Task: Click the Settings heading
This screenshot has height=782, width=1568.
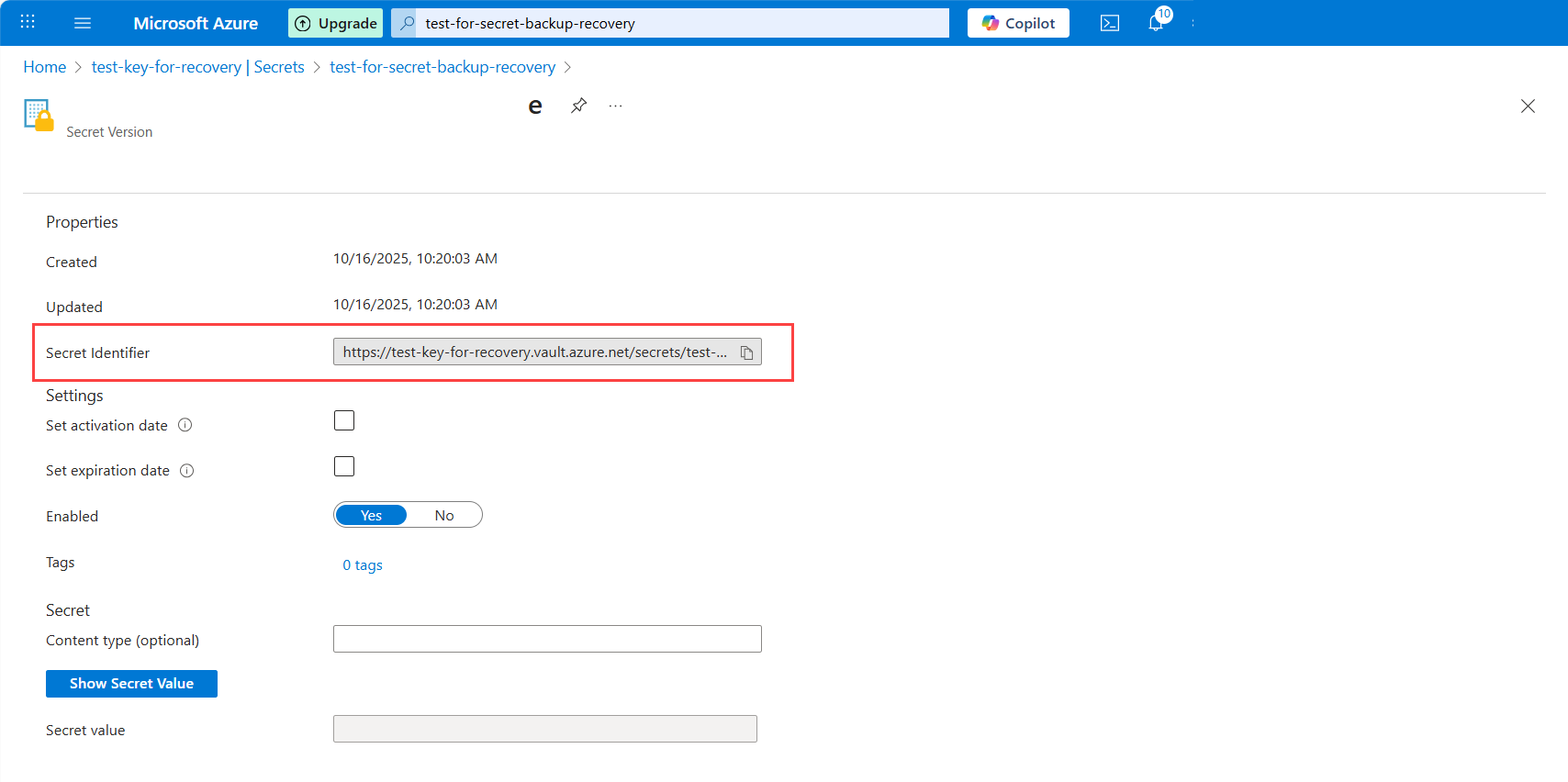Action: [x=74, y=396]
